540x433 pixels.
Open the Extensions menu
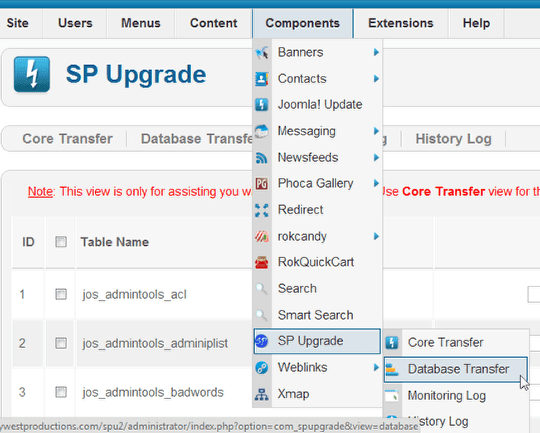[401, 23]
